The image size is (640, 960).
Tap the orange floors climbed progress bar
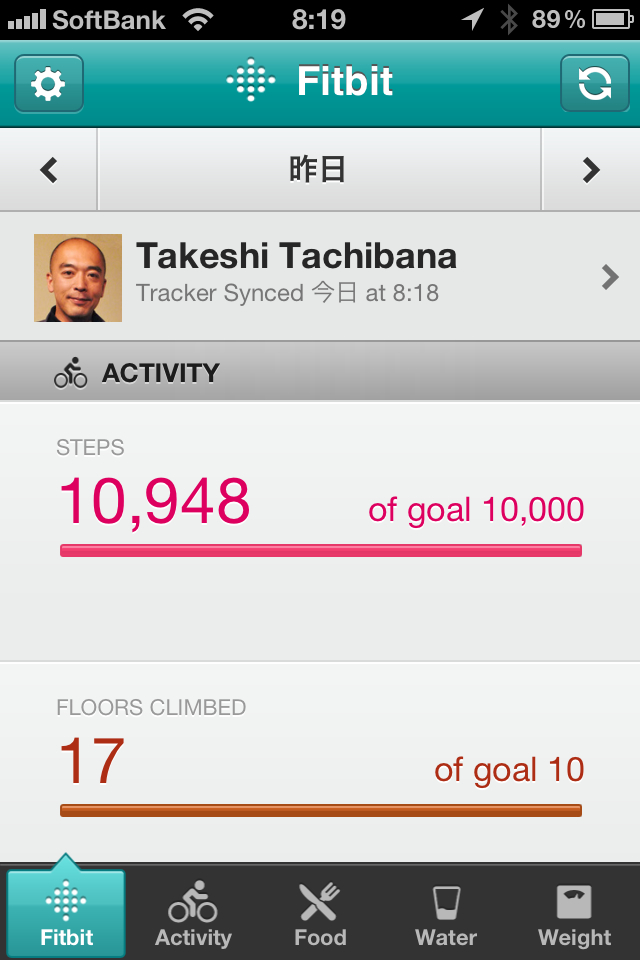[320, 810]
